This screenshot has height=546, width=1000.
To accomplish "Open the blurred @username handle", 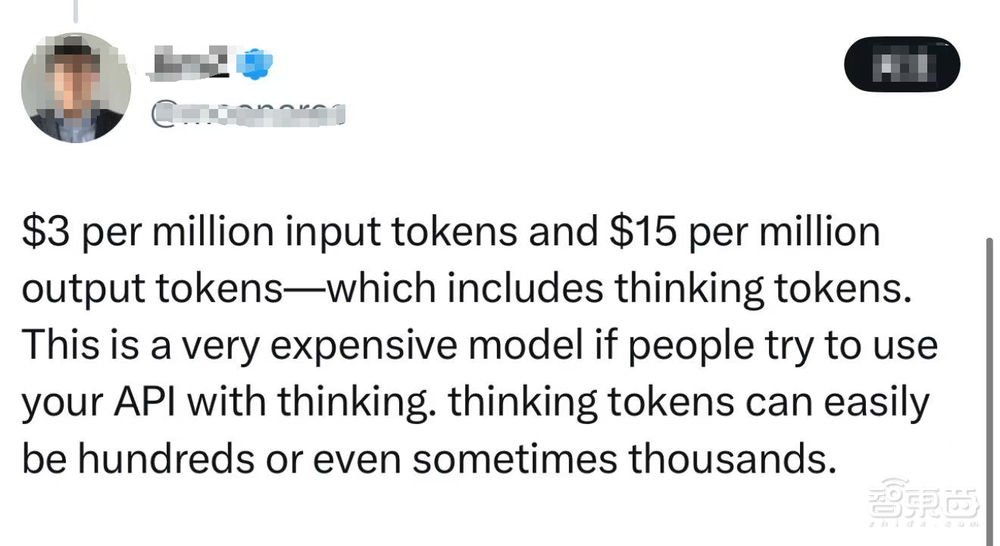I will pos(246,117).
